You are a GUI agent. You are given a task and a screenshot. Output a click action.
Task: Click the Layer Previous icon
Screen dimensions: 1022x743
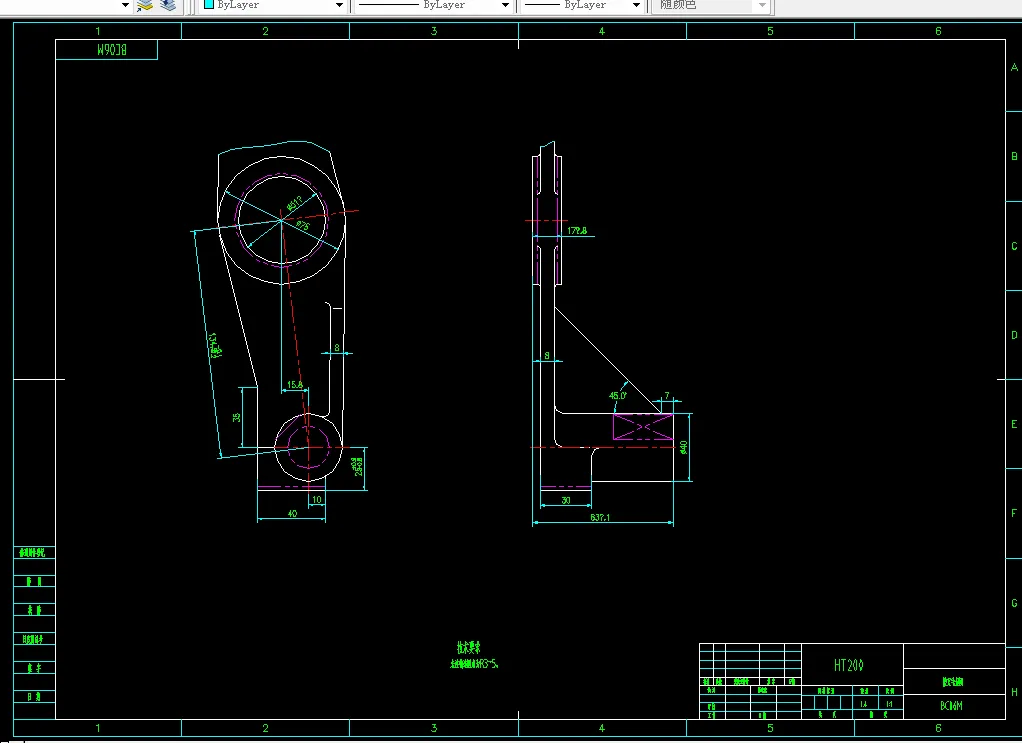(168, 5)
